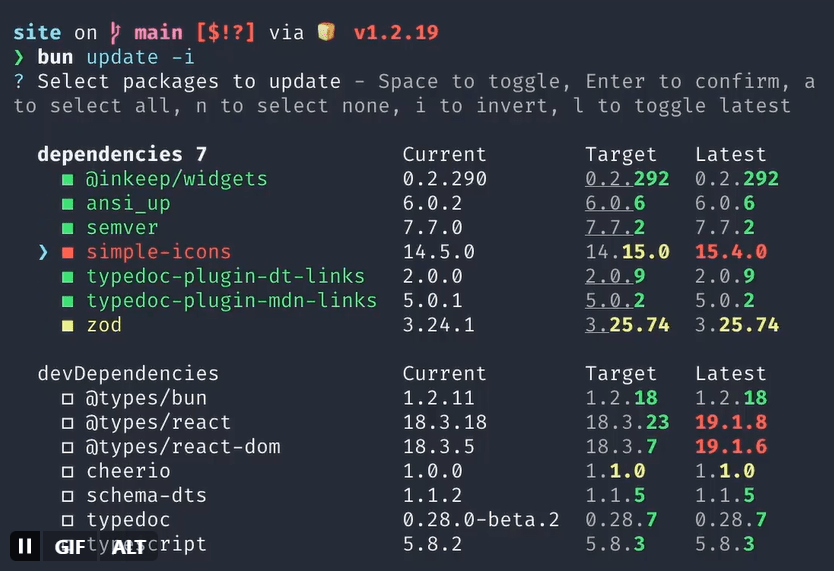834x571 pixels.
Task: Click the red simple-icons selection box
Action: tap(68, 252)
